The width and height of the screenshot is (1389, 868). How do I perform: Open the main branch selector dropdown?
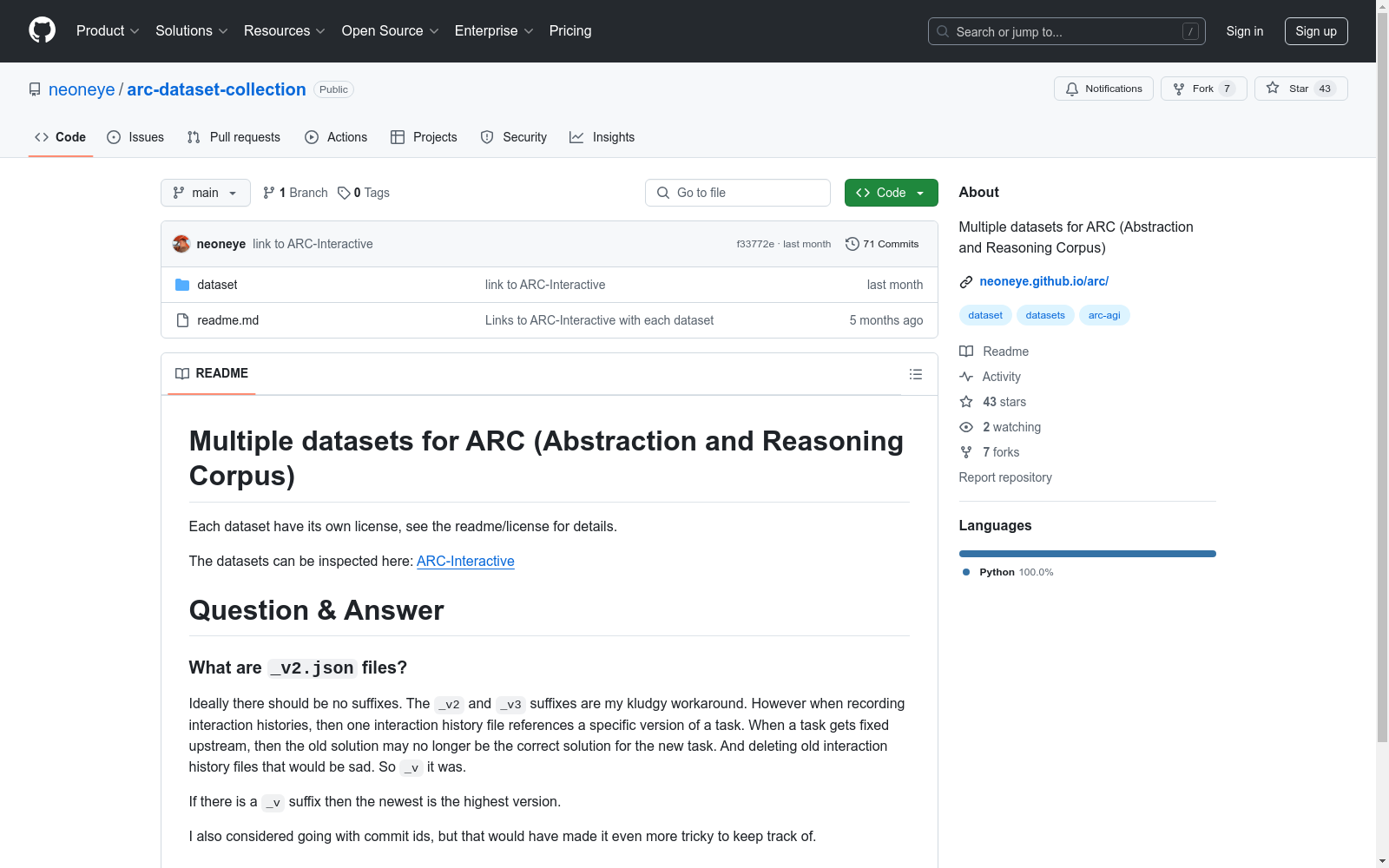pos(206,193)
